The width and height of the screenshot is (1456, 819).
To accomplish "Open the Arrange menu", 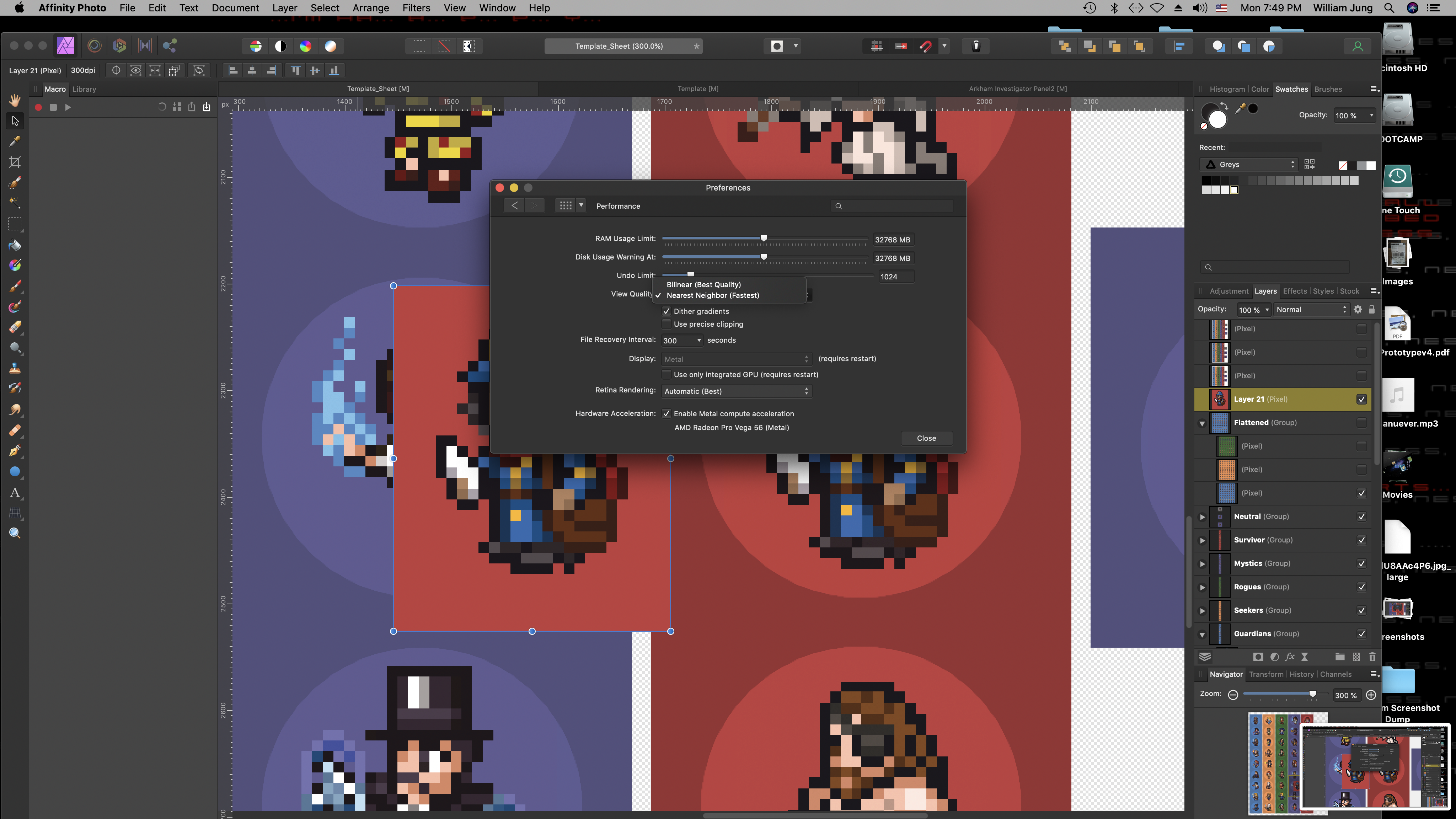I will [x=370, y=8].
